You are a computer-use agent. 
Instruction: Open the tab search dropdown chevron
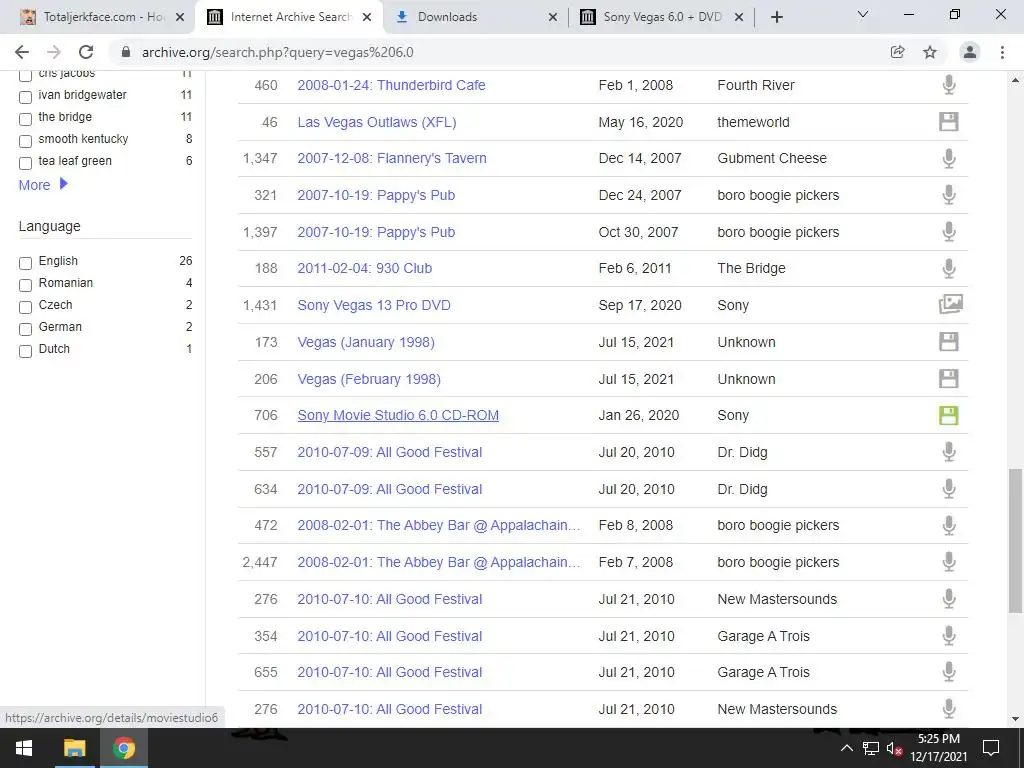pyautogui.click(x=863, y=14)
